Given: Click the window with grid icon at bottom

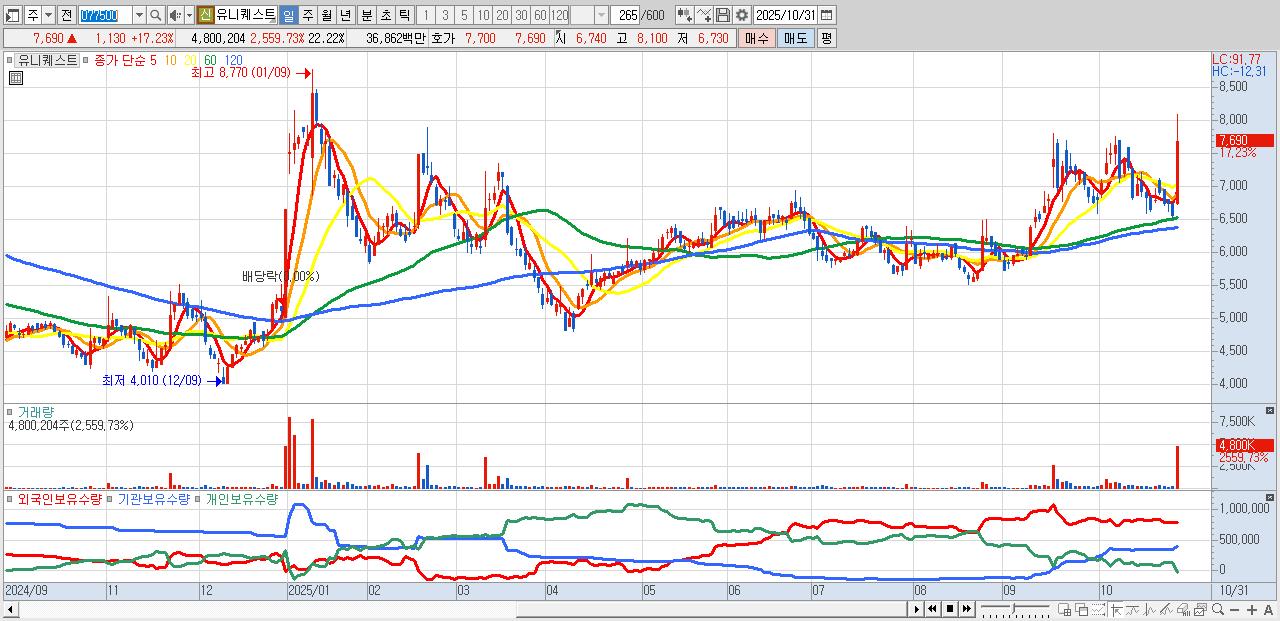Looking at the screenshot, I should point(1064,610).
